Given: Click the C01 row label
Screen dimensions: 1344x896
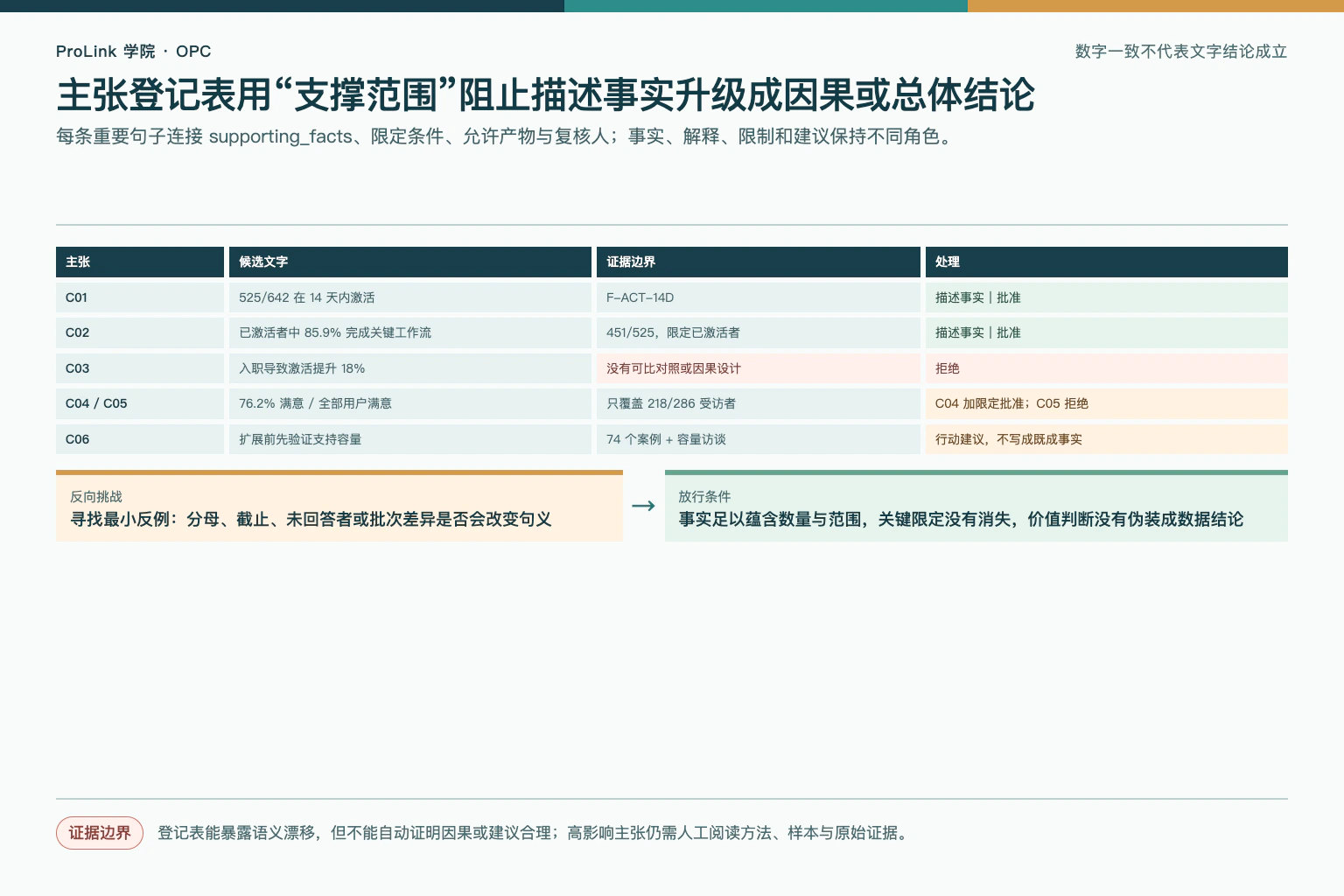Looking at the screenshot, I should click(140, 297).
